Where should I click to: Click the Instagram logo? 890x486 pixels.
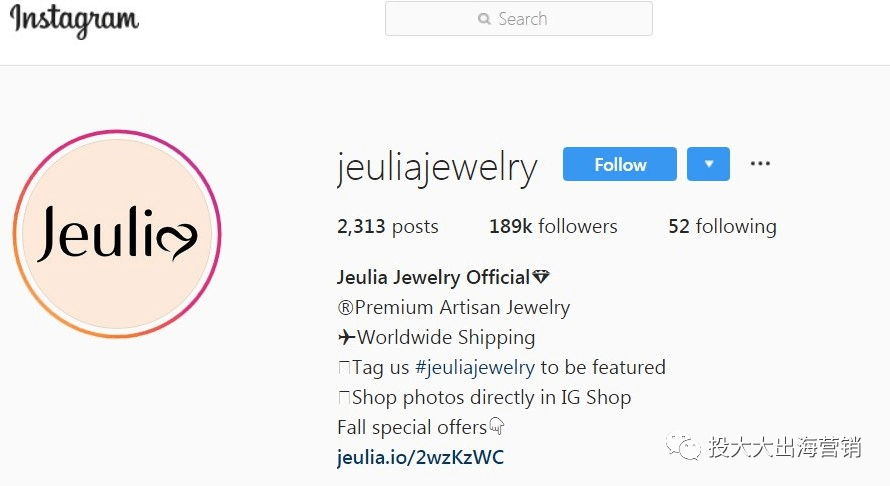(74, 20)
